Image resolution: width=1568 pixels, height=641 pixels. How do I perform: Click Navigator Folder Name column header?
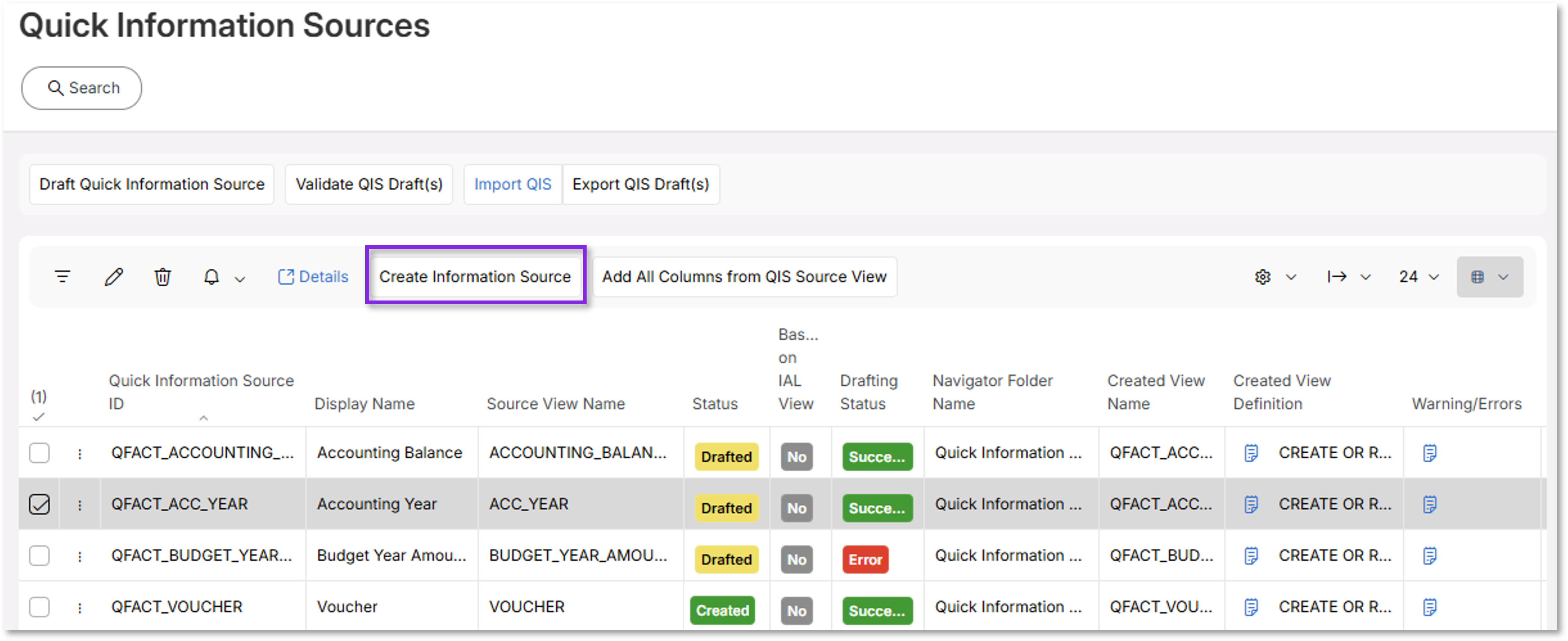992,392
